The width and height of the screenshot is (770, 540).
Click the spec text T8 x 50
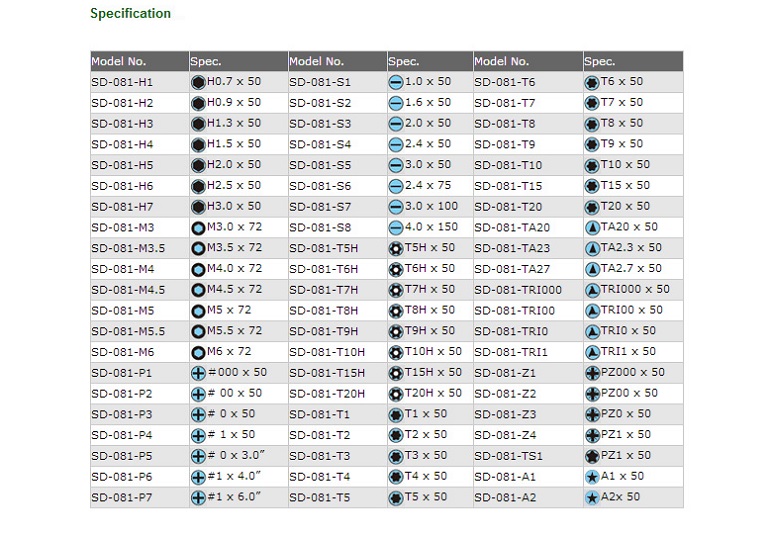click(622, 123)
